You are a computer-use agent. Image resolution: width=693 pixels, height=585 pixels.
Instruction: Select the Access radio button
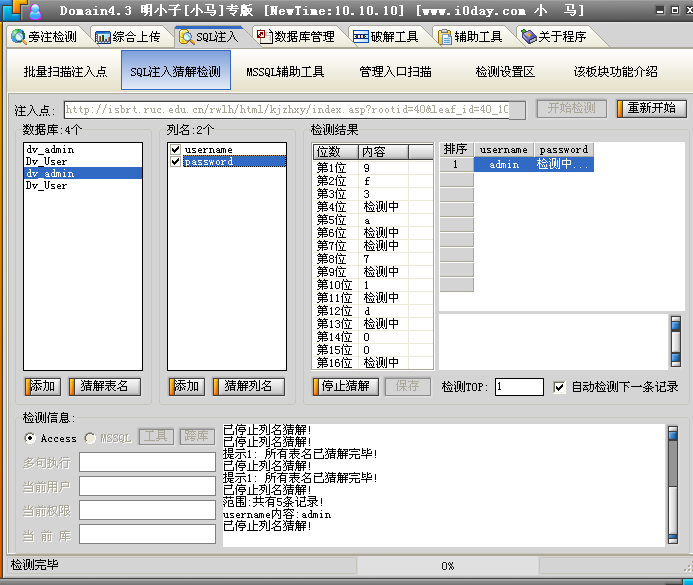click(30, 438)
